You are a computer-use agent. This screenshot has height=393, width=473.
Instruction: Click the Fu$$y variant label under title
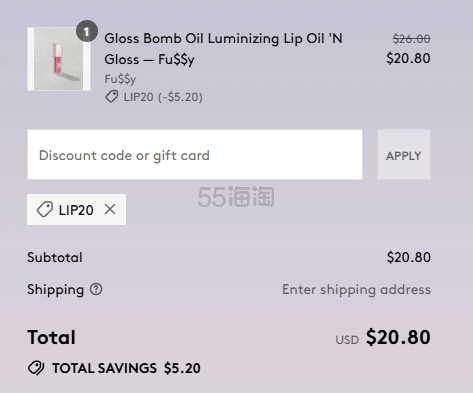coord(120,79)
